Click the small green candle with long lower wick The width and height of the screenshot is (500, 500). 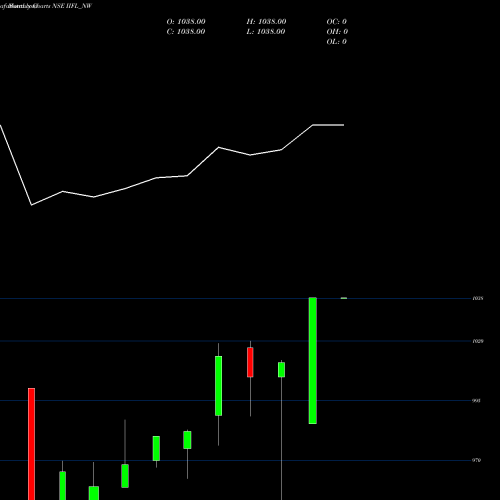pyautogui.click(x=282, y=370)
